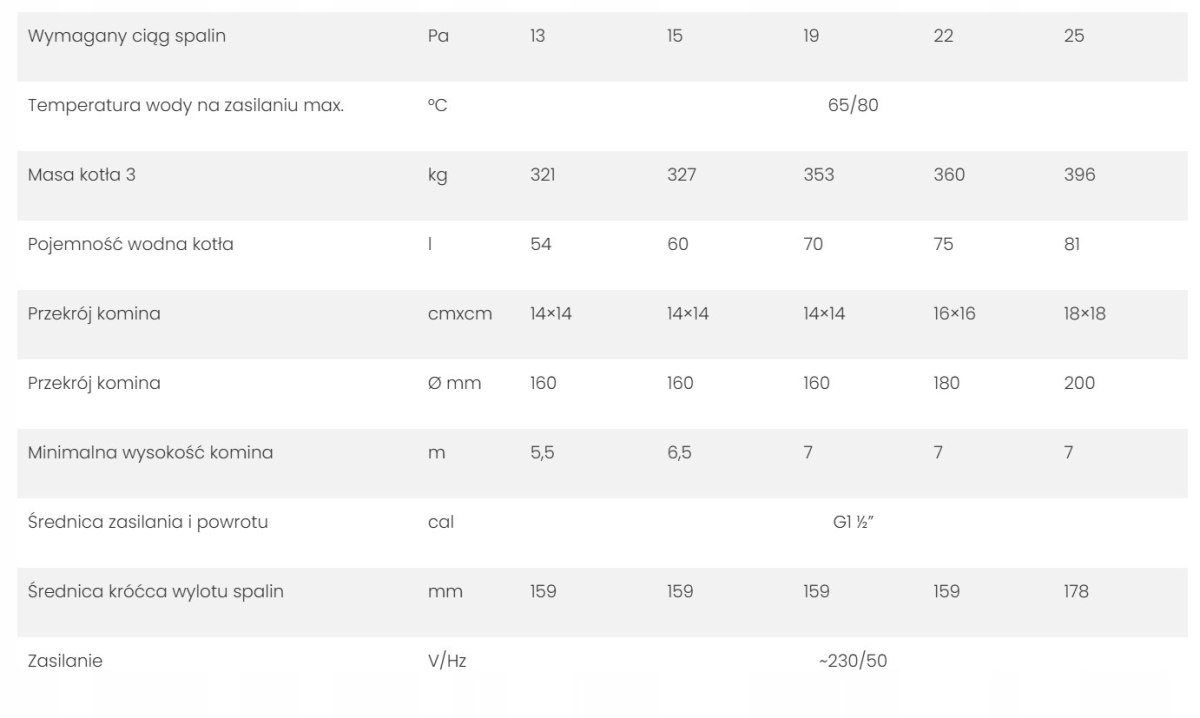The image size is (1200, 718).
Task: Select the '~230/50' power supply value
Action: [853, 661]
